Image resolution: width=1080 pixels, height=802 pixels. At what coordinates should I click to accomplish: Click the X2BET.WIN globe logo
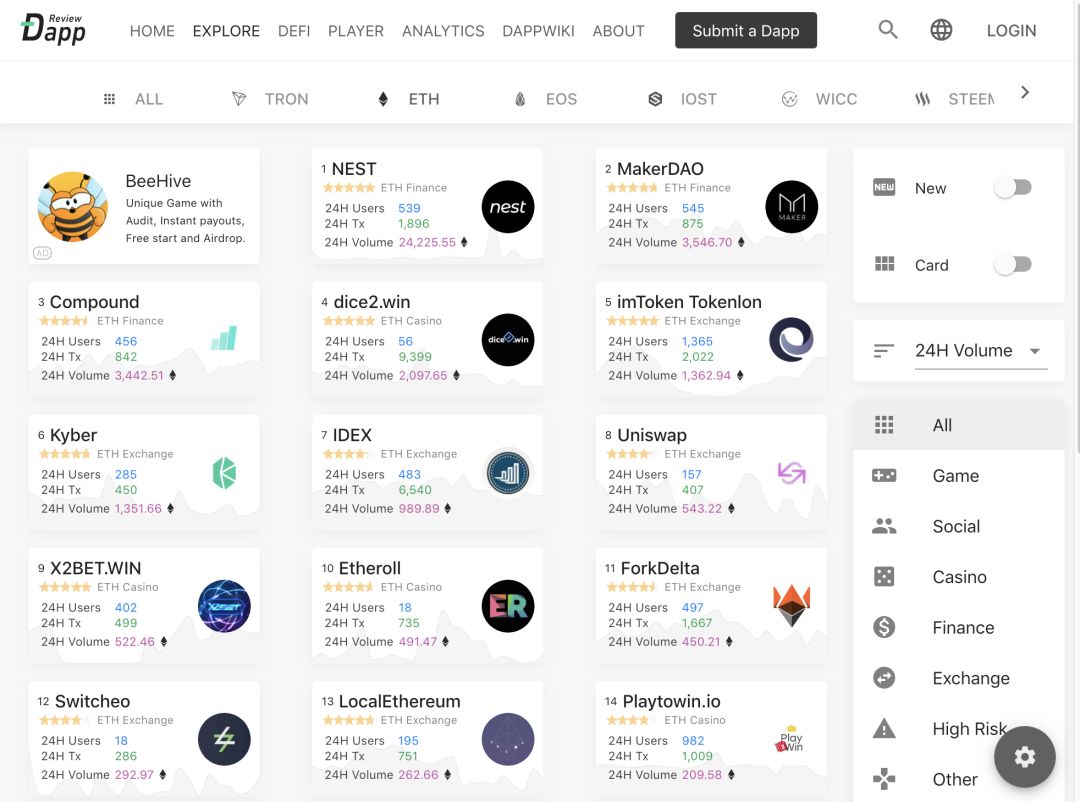pyautogui.click(x=224, y=606)
